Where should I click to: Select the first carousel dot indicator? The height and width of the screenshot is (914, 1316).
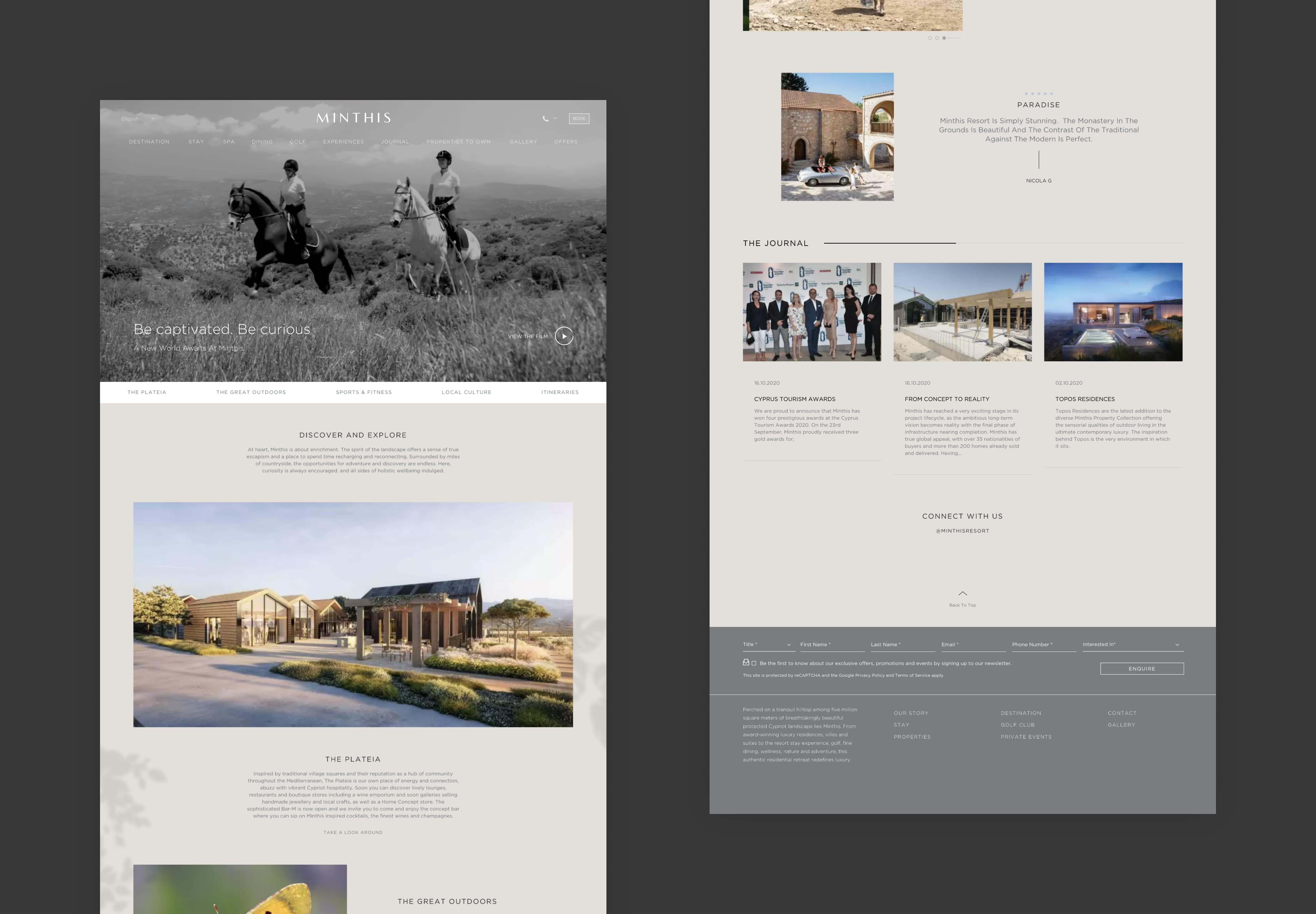(929, 38)
